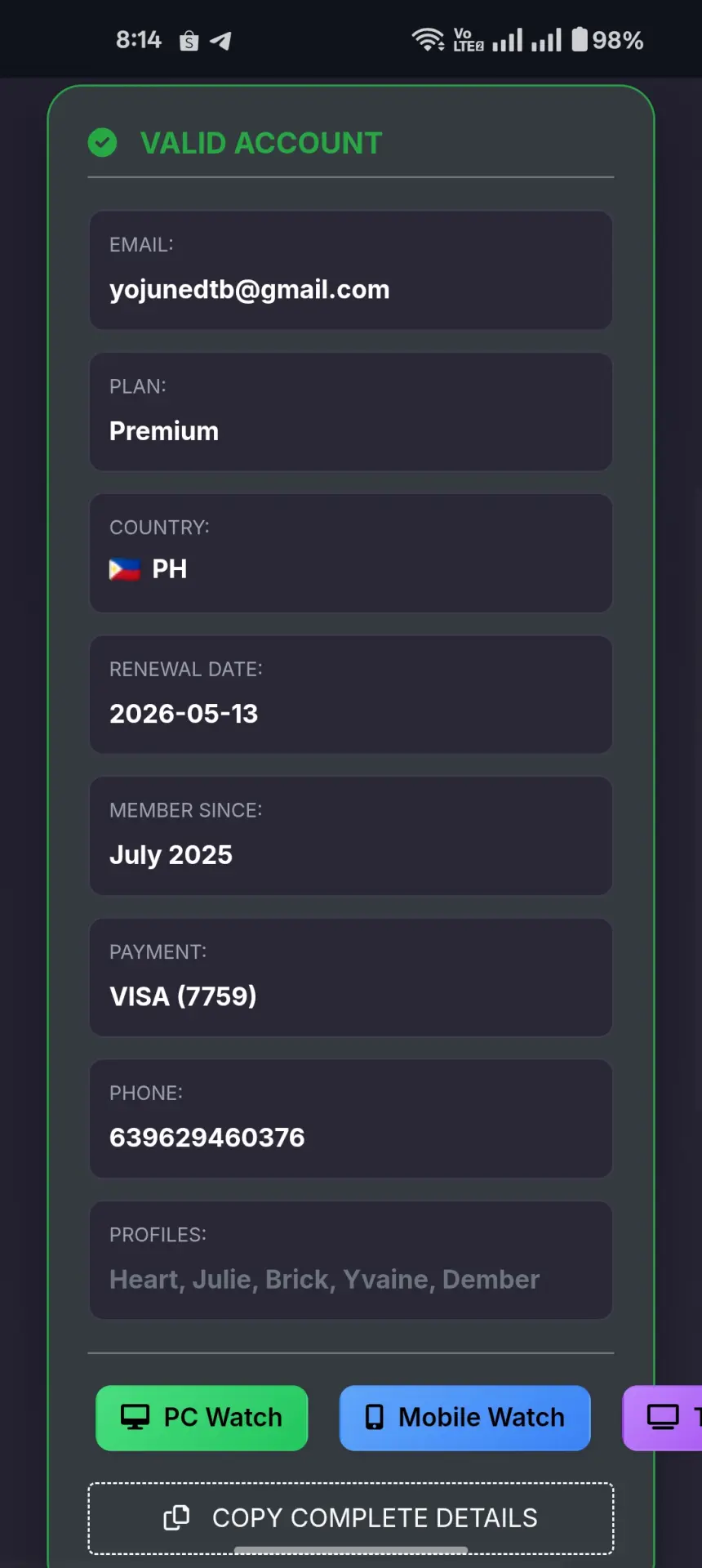Click the phone icon in Mobile Watch
Image resolution: width=702 pixels, height=1568 pixels.
(374, 1417)
